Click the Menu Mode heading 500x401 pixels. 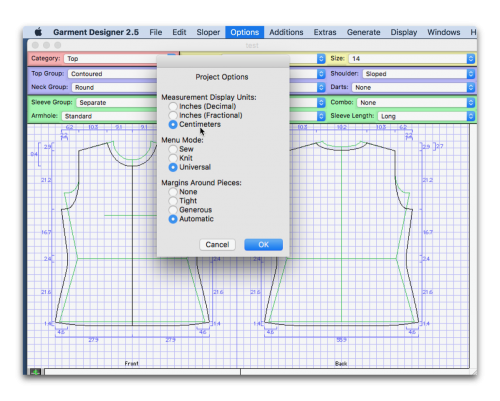(x=182, y=140)
